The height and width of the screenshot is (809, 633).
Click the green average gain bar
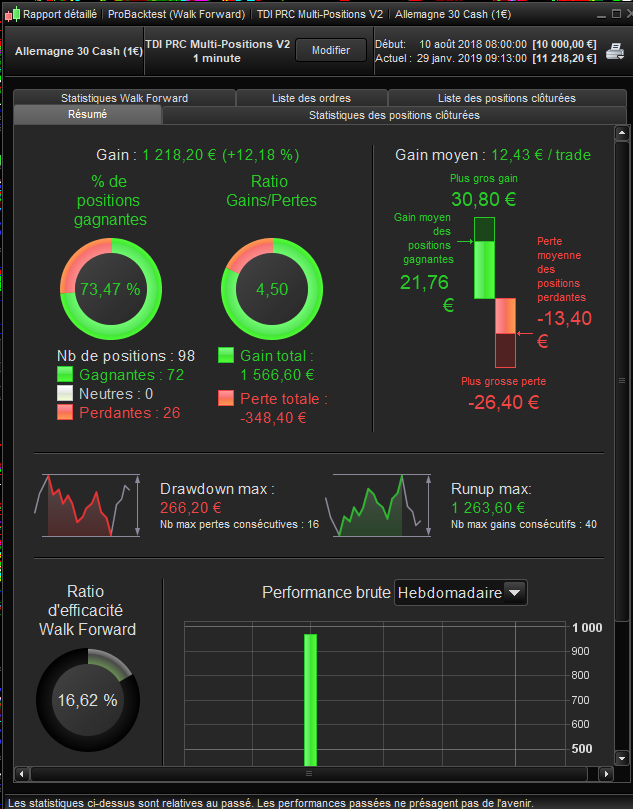coord(484,269)
